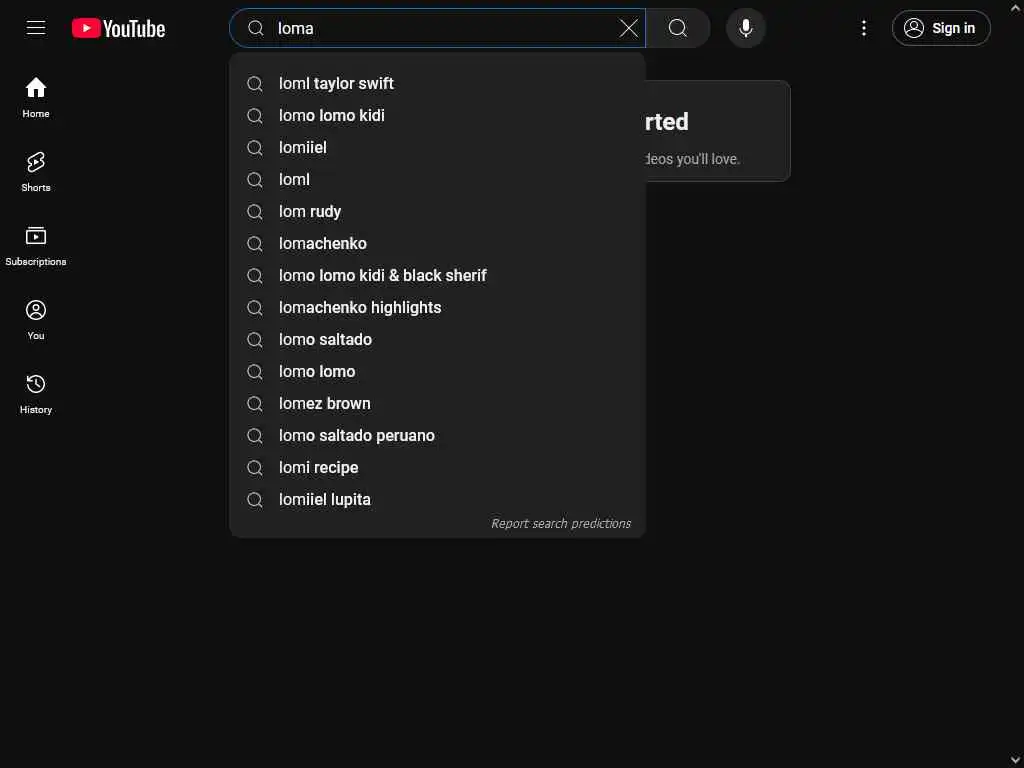Go to Home in sidebar
Image resolution: width=1024 pixels, height=768 pixels.
pyautogui.click(x=36, y=97)
